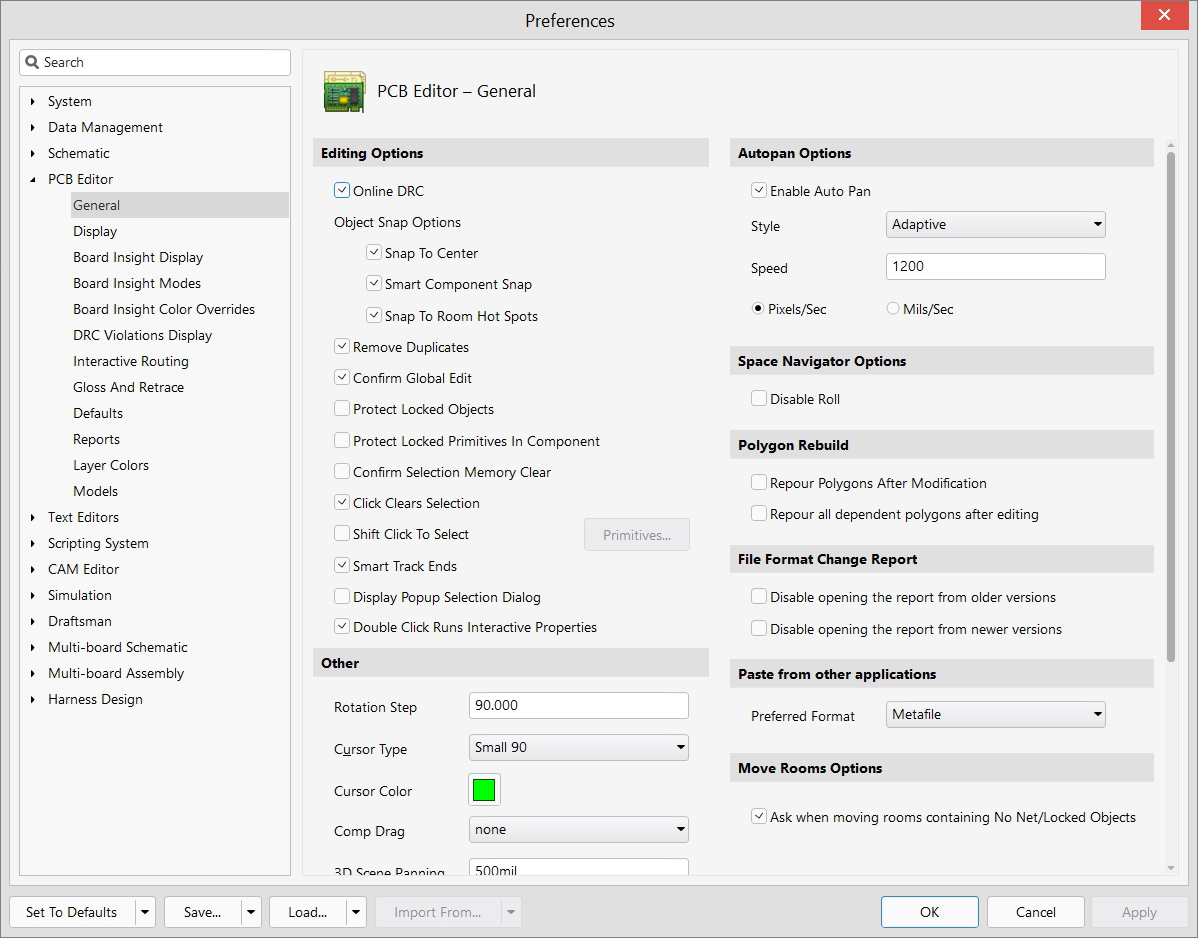Open Board Insight Display page

138,257
